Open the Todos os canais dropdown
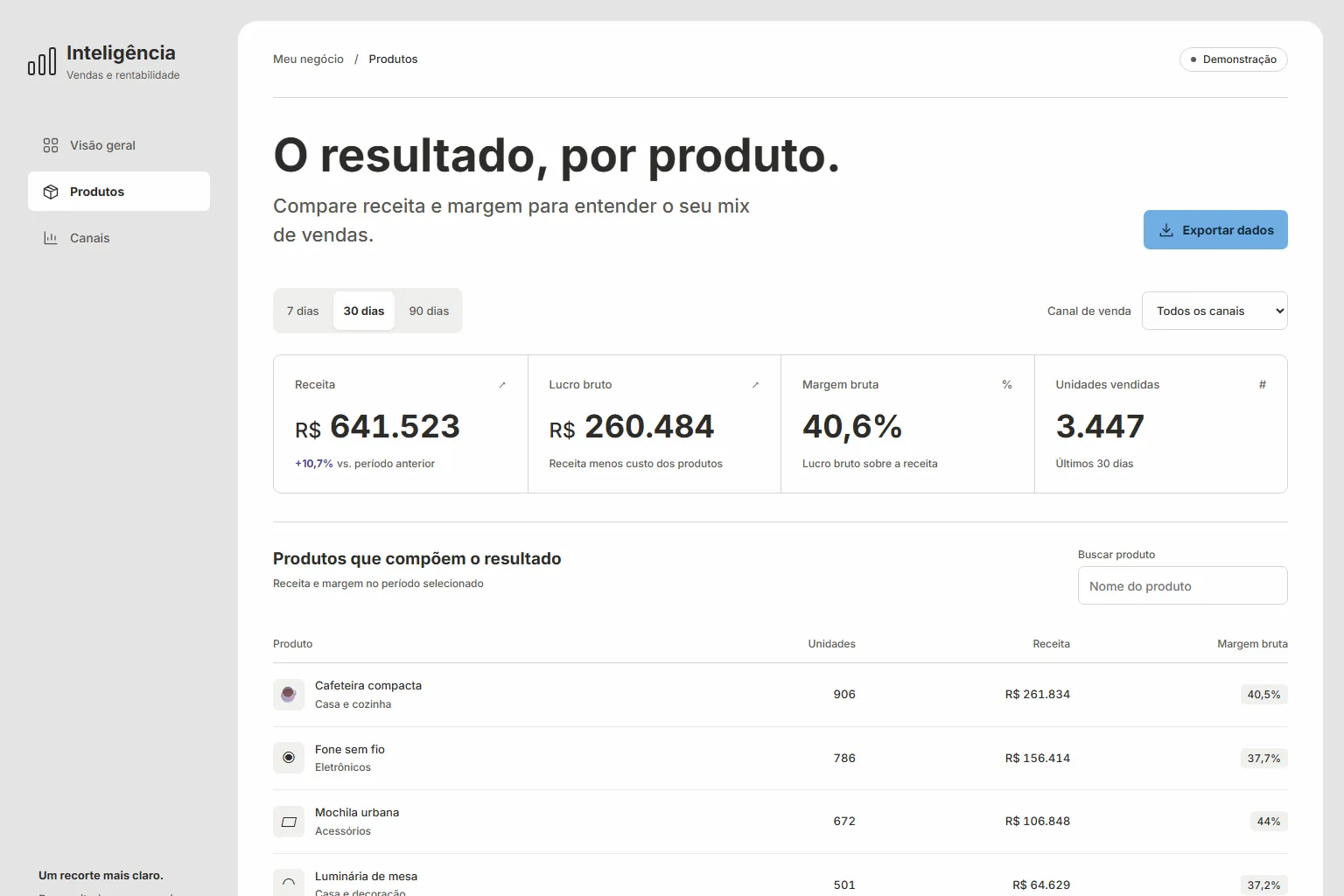1344x896 pixels. tap(1214, 311)
